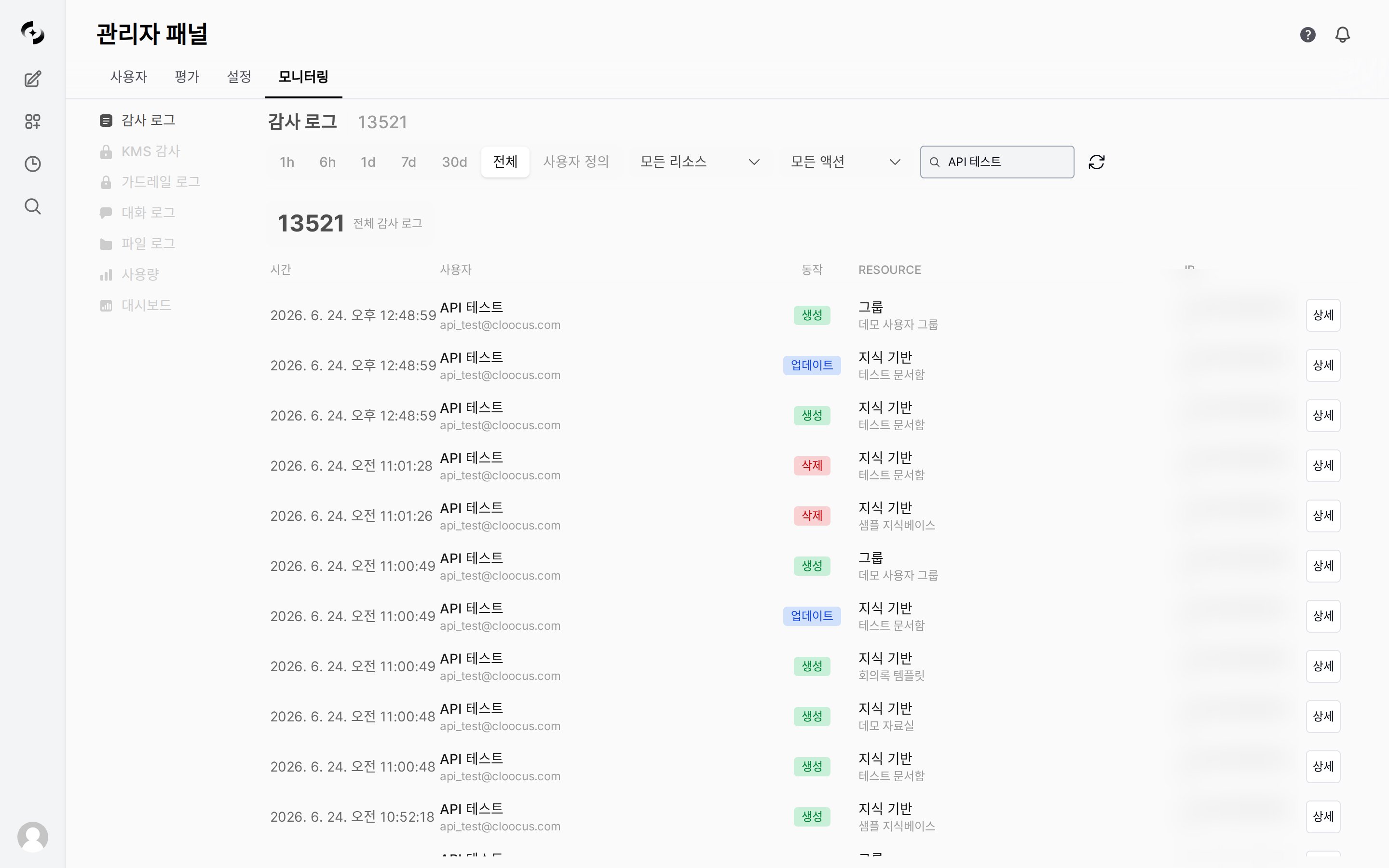Image resolution: width=1389 pixels, height=868 pixels.
Task: Open new chat compose icon
Action: [x=33, y=79]
